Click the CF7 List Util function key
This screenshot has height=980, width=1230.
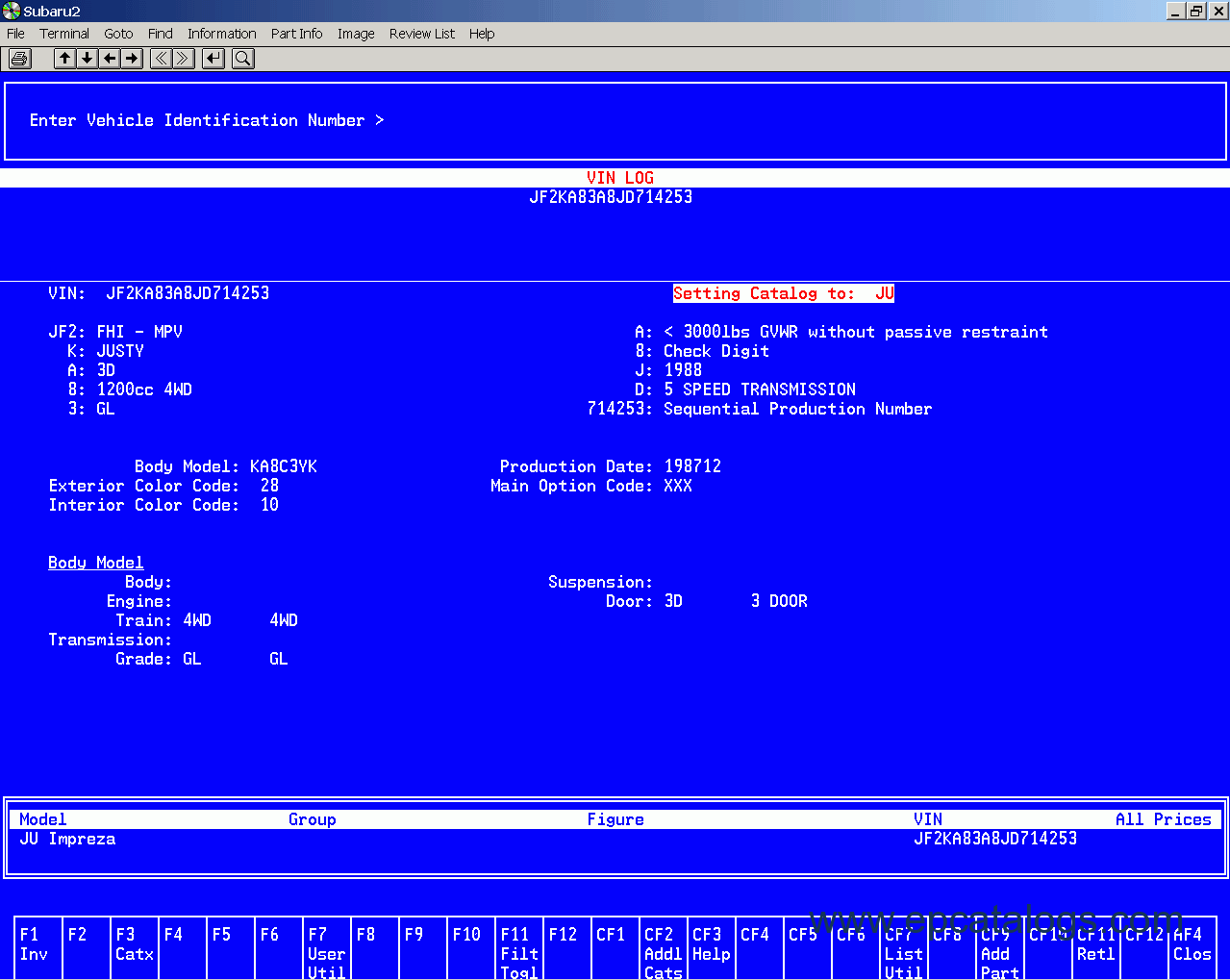coord(904,948)
